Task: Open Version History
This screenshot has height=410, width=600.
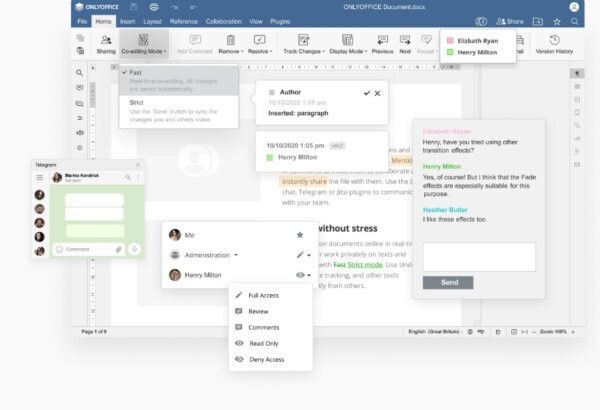Action: click(x=554, y=44)
